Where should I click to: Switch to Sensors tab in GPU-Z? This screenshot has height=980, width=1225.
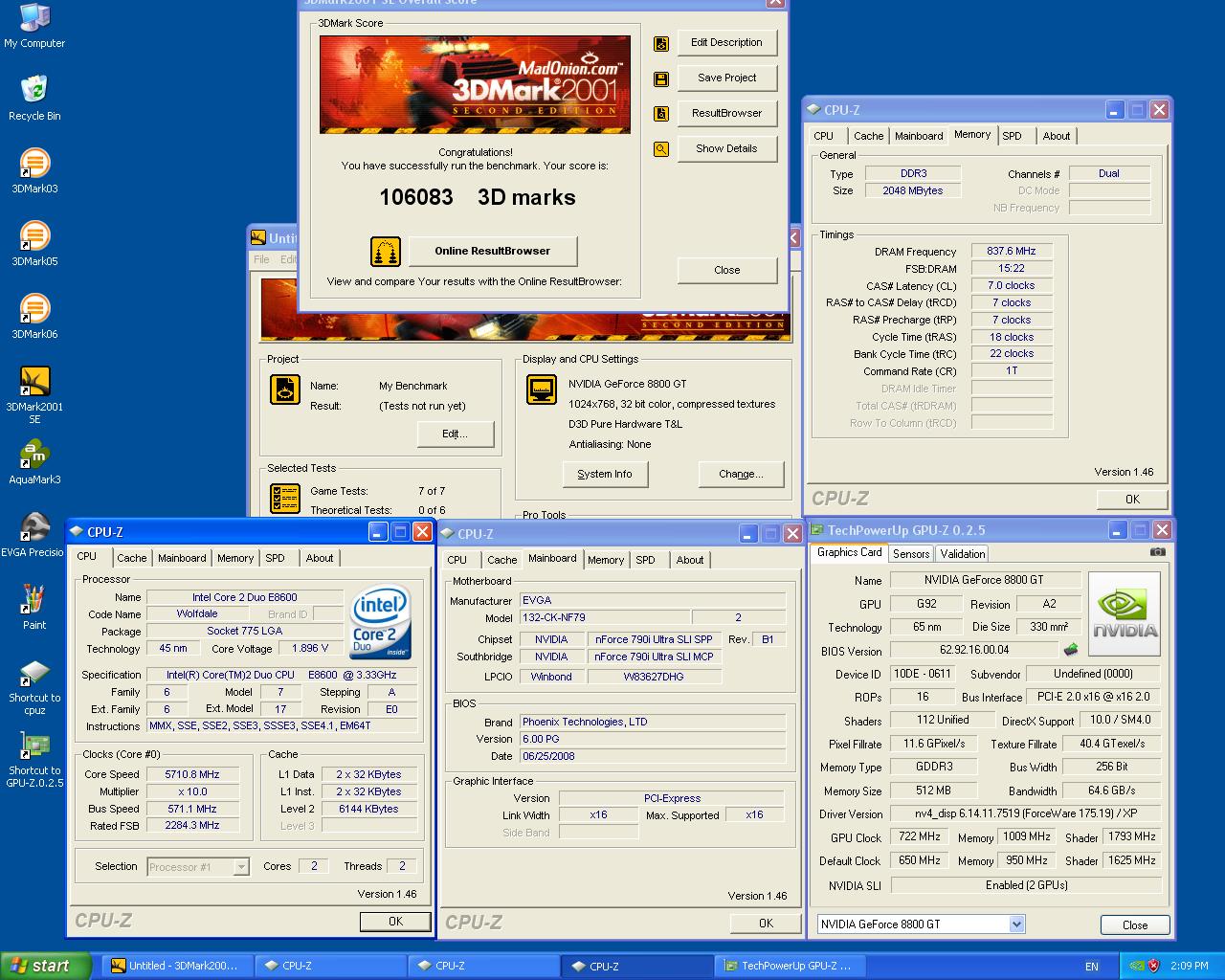[911, 554]
